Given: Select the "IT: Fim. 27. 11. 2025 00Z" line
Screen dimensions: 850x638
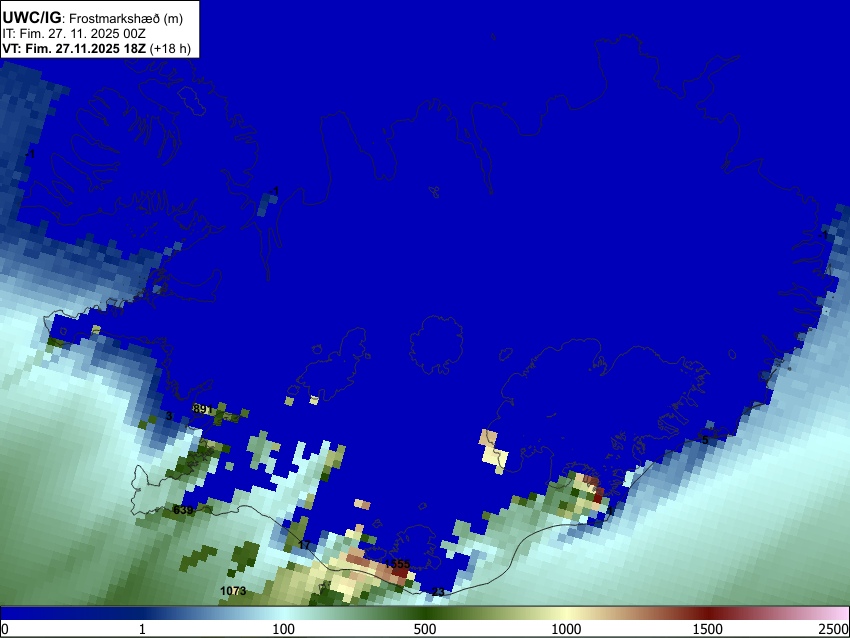Looking at the screenshot, I should 74,34.
